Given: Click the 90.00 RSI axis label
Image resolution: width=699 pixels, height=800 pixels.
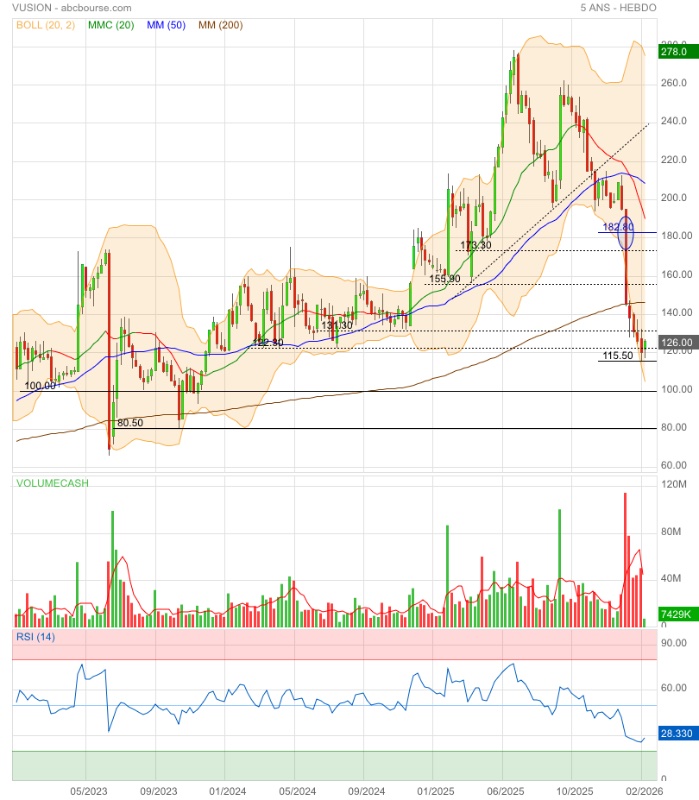Looking at the screenshot, I should click(x=673, y=643).
